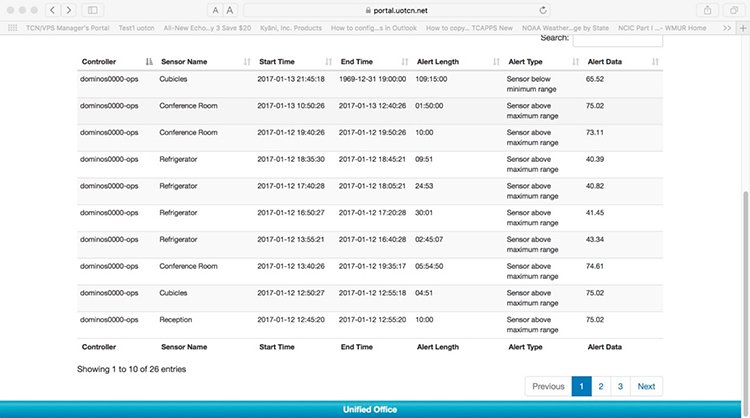Click start time 2017-01-12 17:40:28
Screen dimensions: 750x418
[x=291, y=186]
